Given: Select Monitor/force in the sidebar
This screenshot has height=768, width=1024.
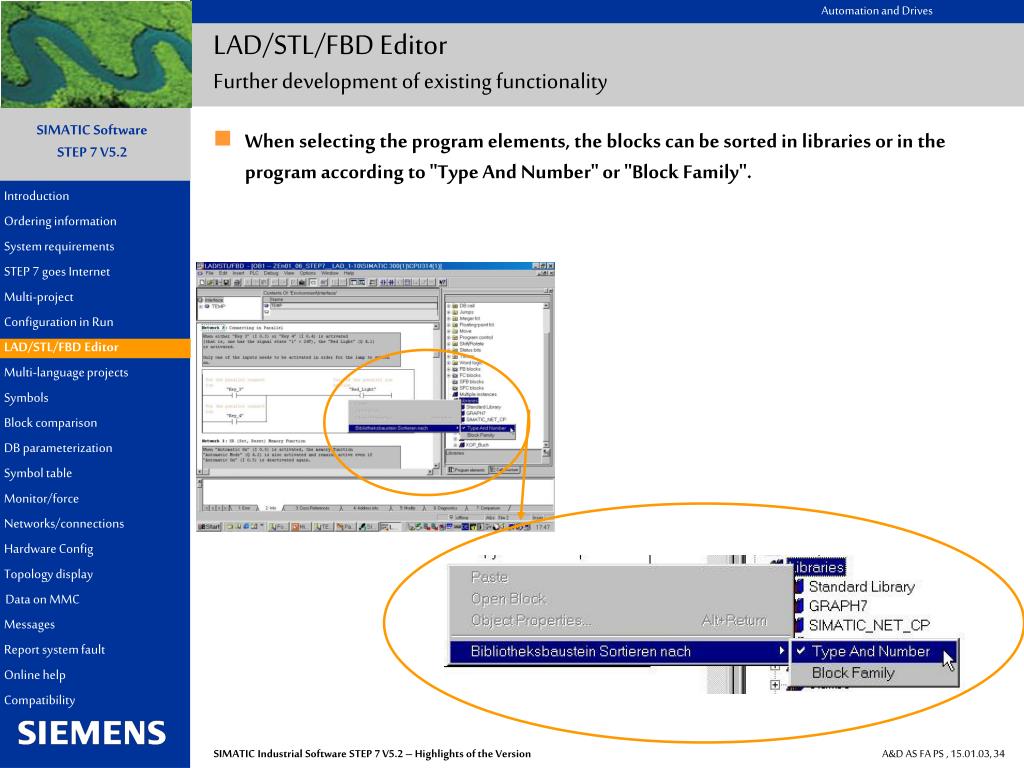Looking at the screenshot, I should click(41, 499).
